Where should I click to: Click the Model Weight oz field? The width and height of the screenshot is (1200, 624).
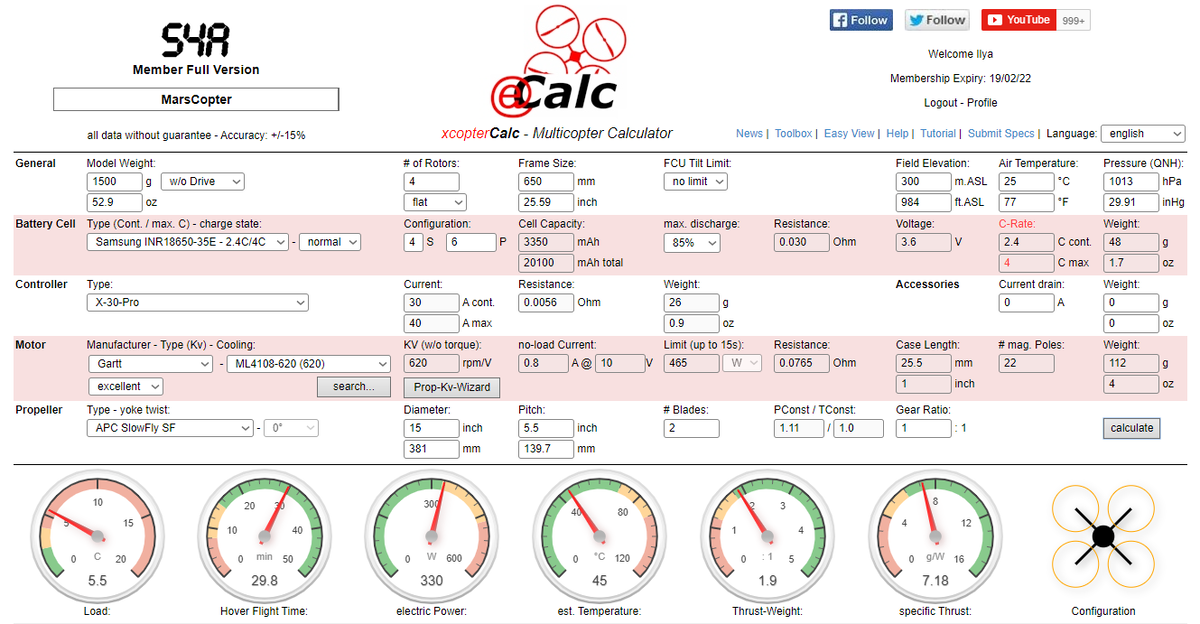pyautogui.click(x=114, y=202)
